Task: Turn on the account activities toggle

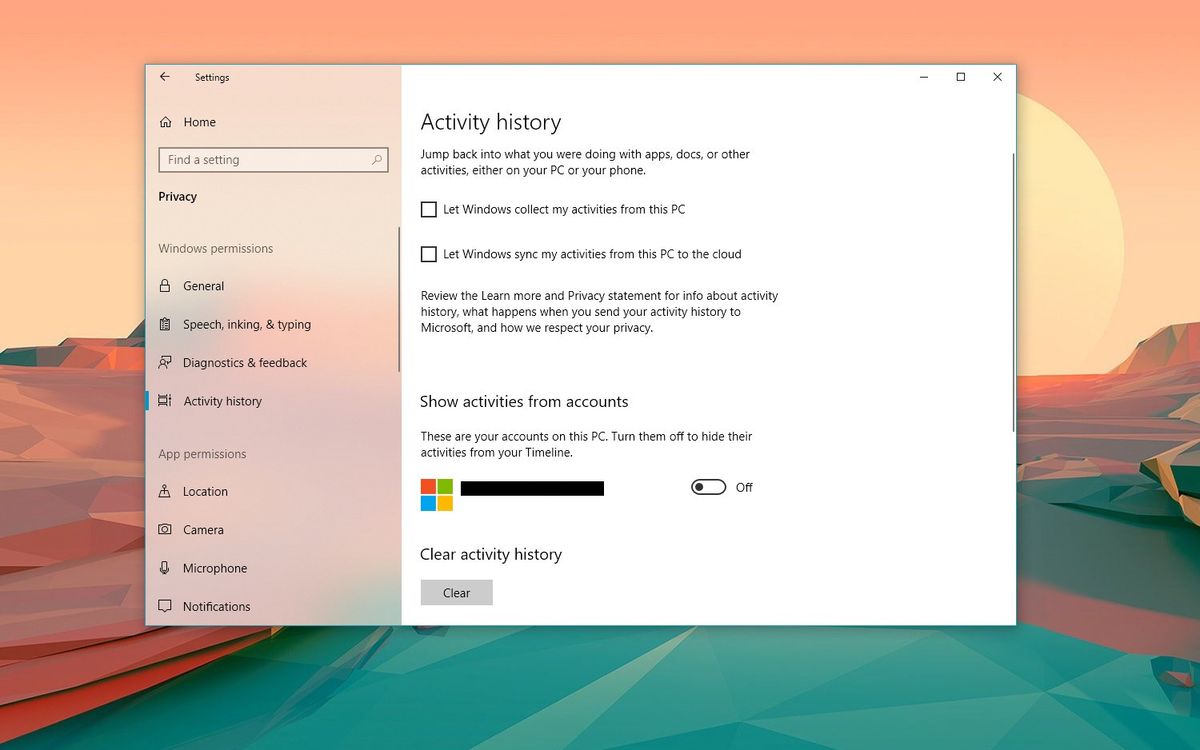Action: (708, 487)
